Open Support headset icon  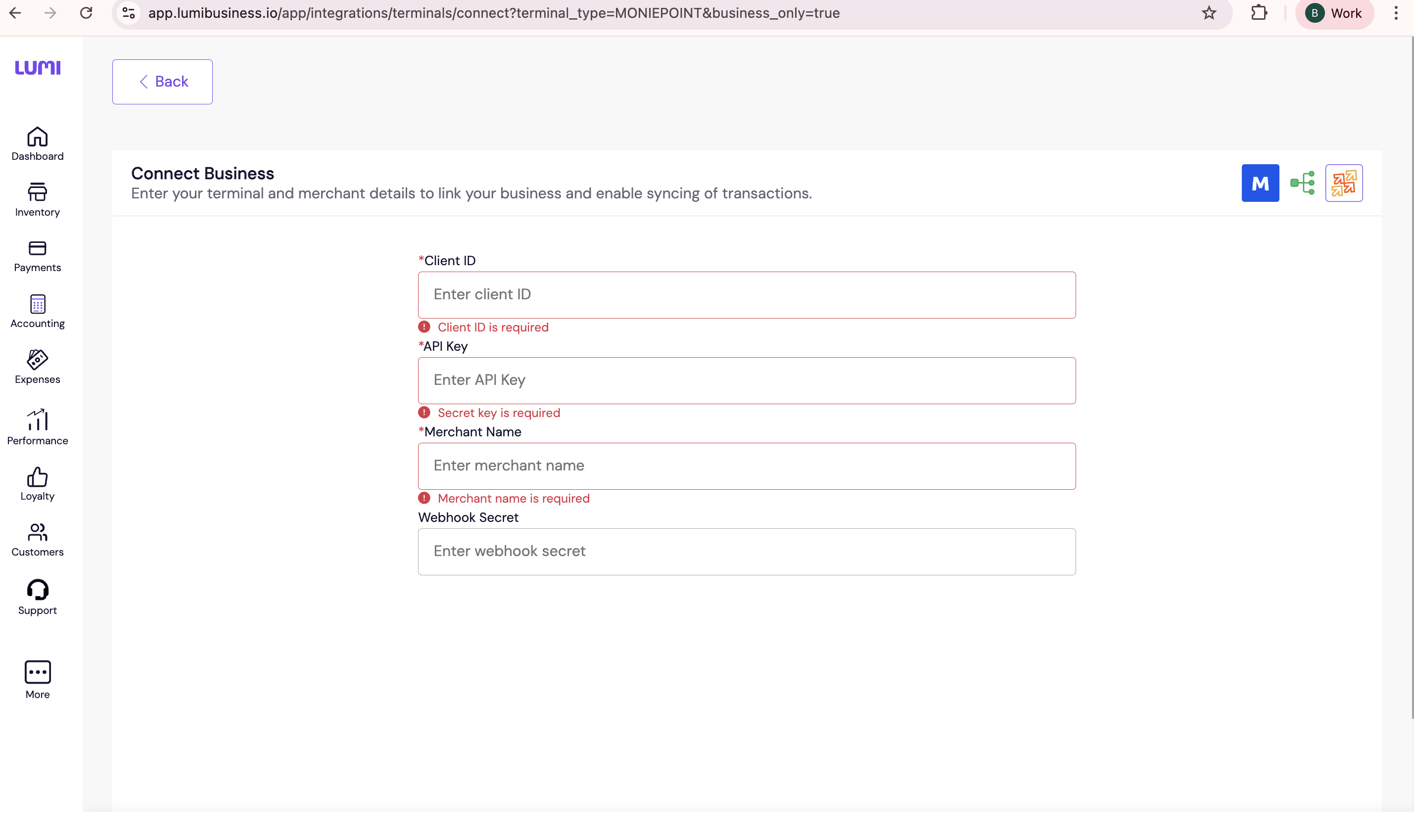pos(38,590)
